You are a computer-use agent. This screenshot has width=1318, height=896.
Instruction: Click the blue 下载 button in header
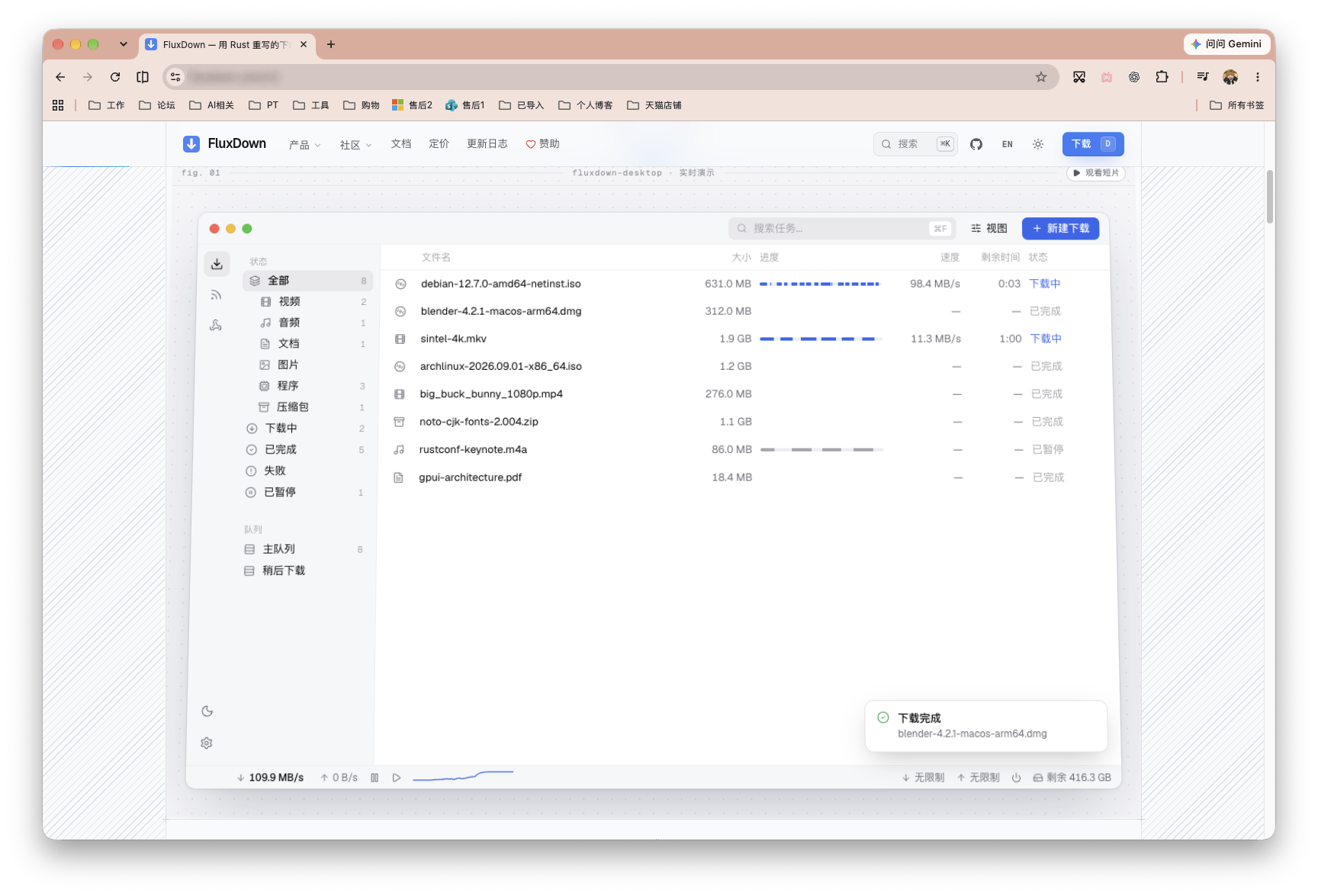[1093, 144]
